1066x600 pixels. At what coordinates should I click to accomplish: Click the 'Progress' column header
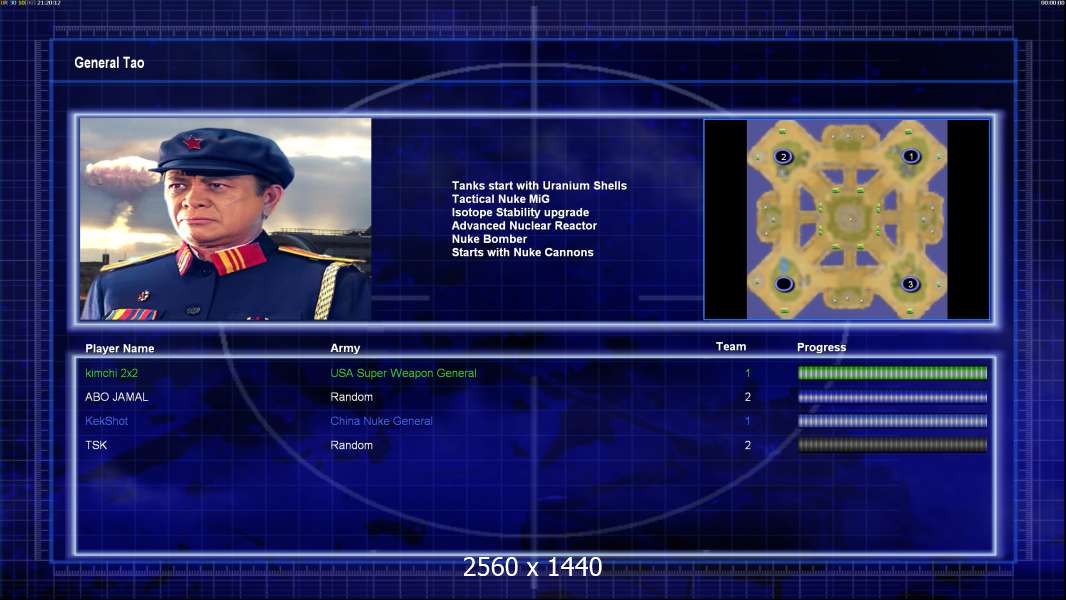tap(821, 347)
